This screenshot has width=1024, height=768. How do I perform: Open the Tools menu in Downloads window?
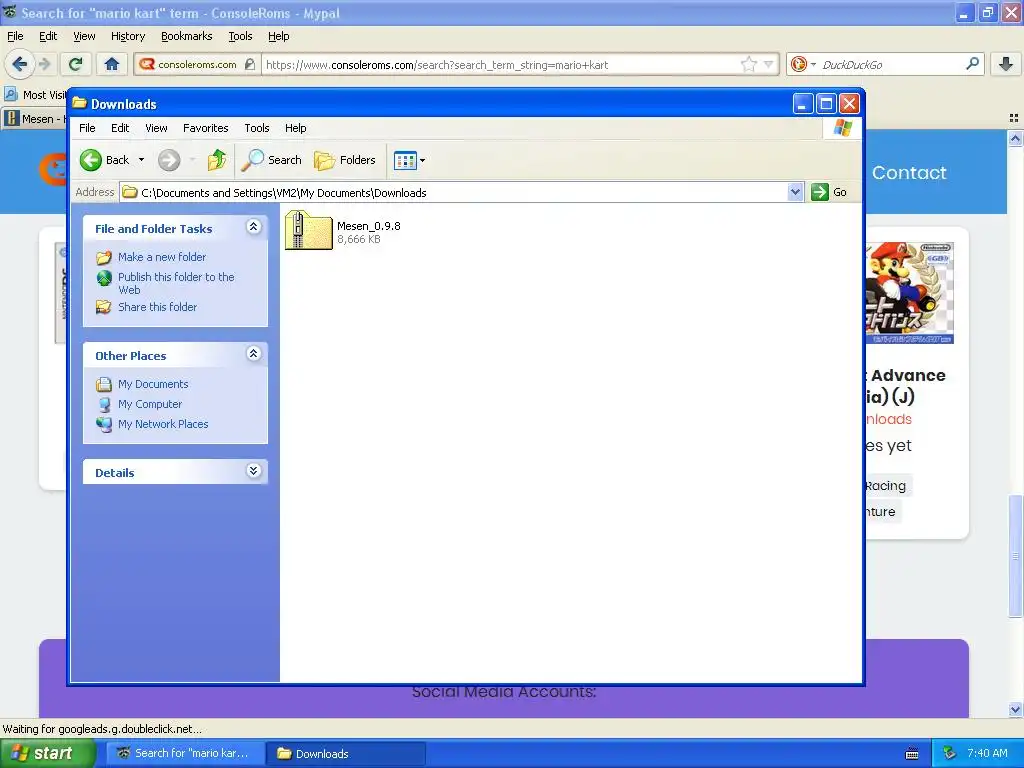pyautogui.click(x=257, y=128)
